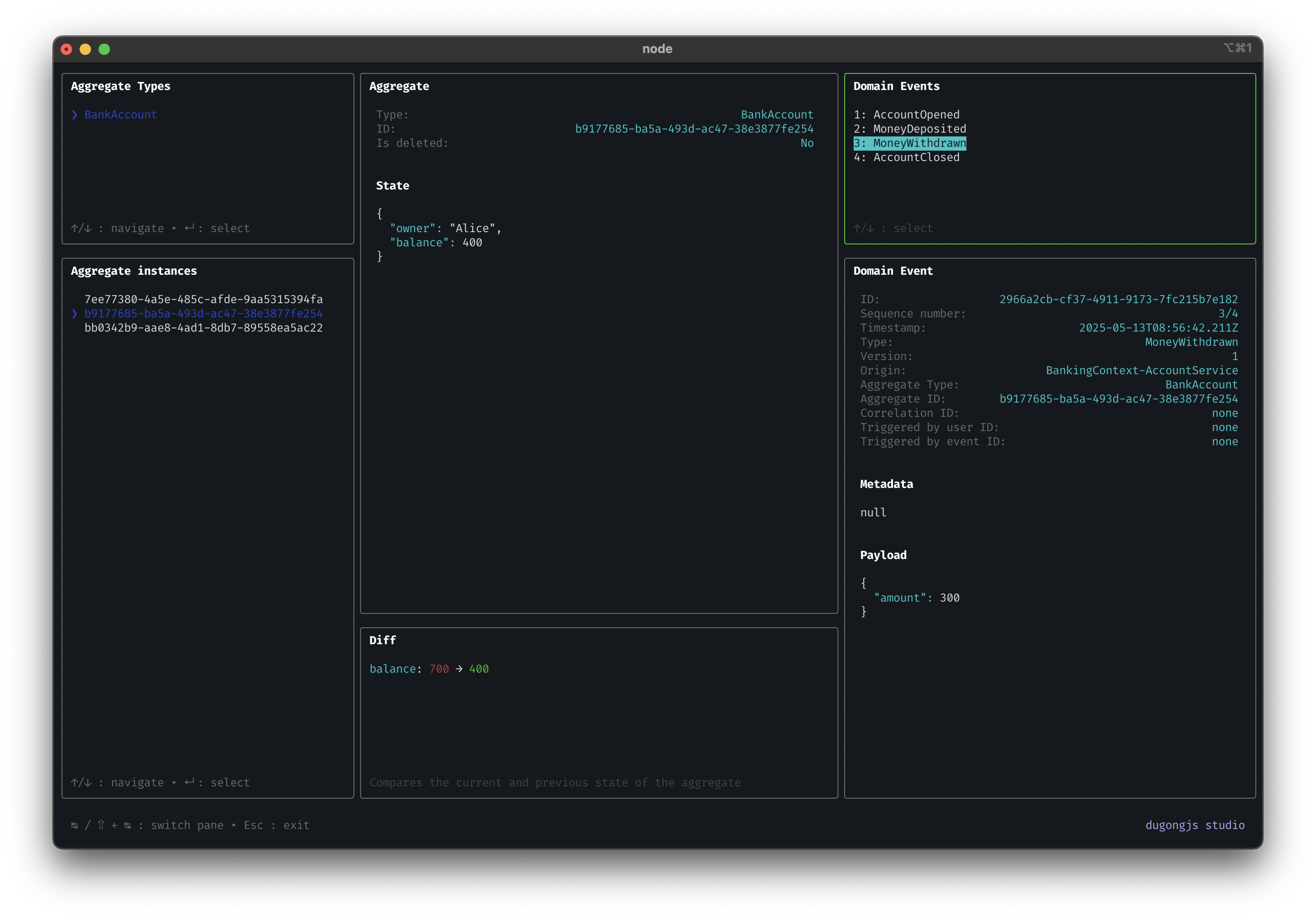The width and height of the screenshot is (1316, 919).
Task: Click the chevron beside selected instance b9177685
Action: (74, 314)
